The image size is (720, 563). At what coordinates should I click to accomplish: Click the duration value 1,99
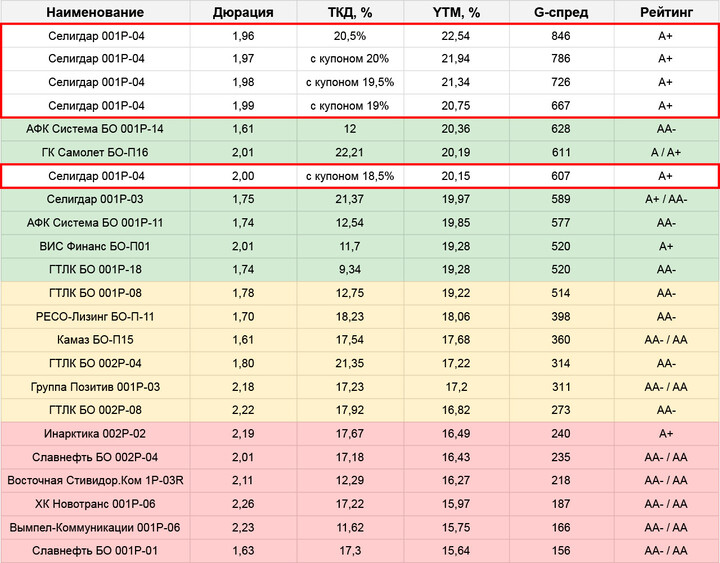click(243, 106)
